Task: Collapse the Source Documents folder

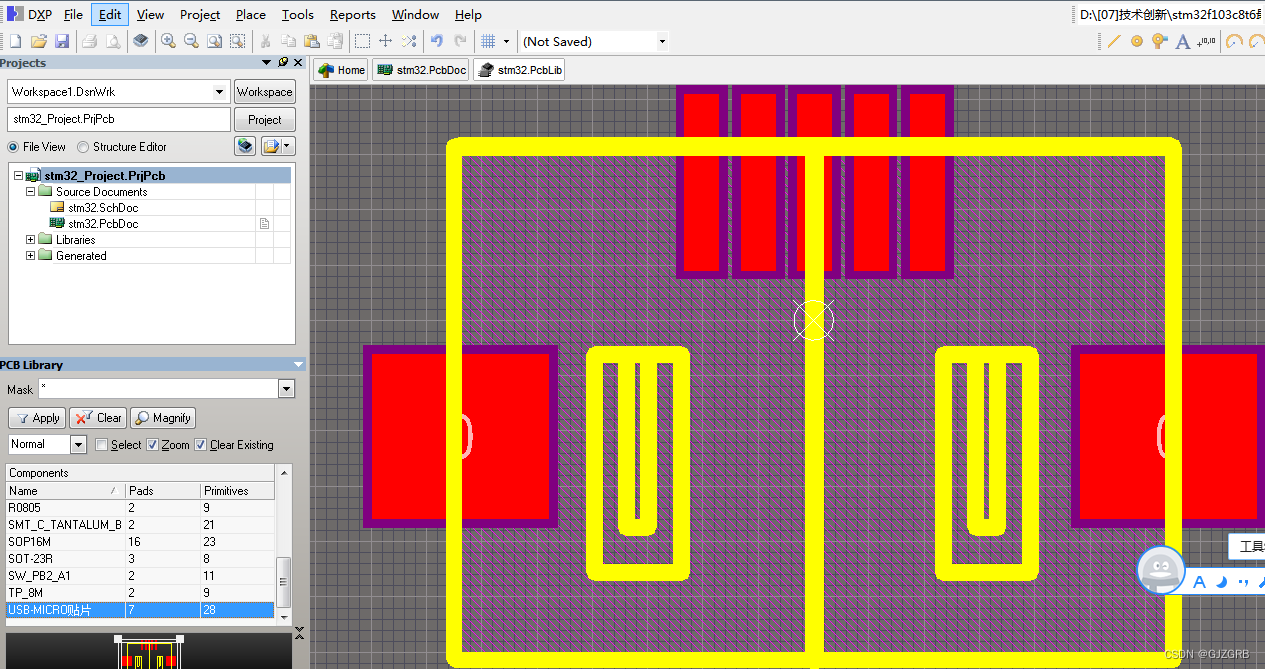Action: [x=30, y=192]
